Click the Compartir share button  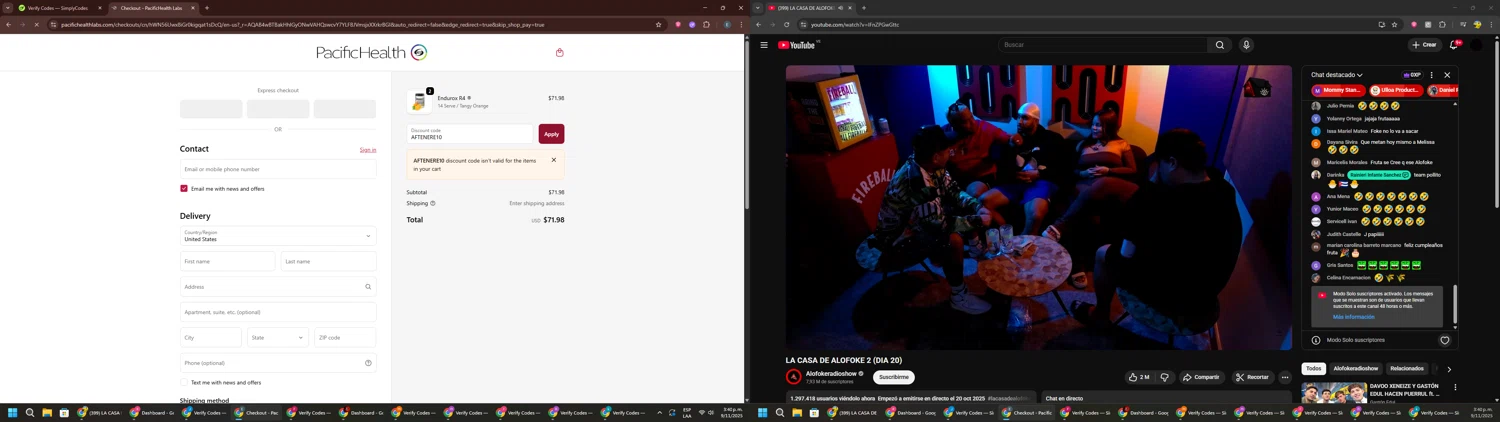pyautogui.click(x=1201, y=377)
